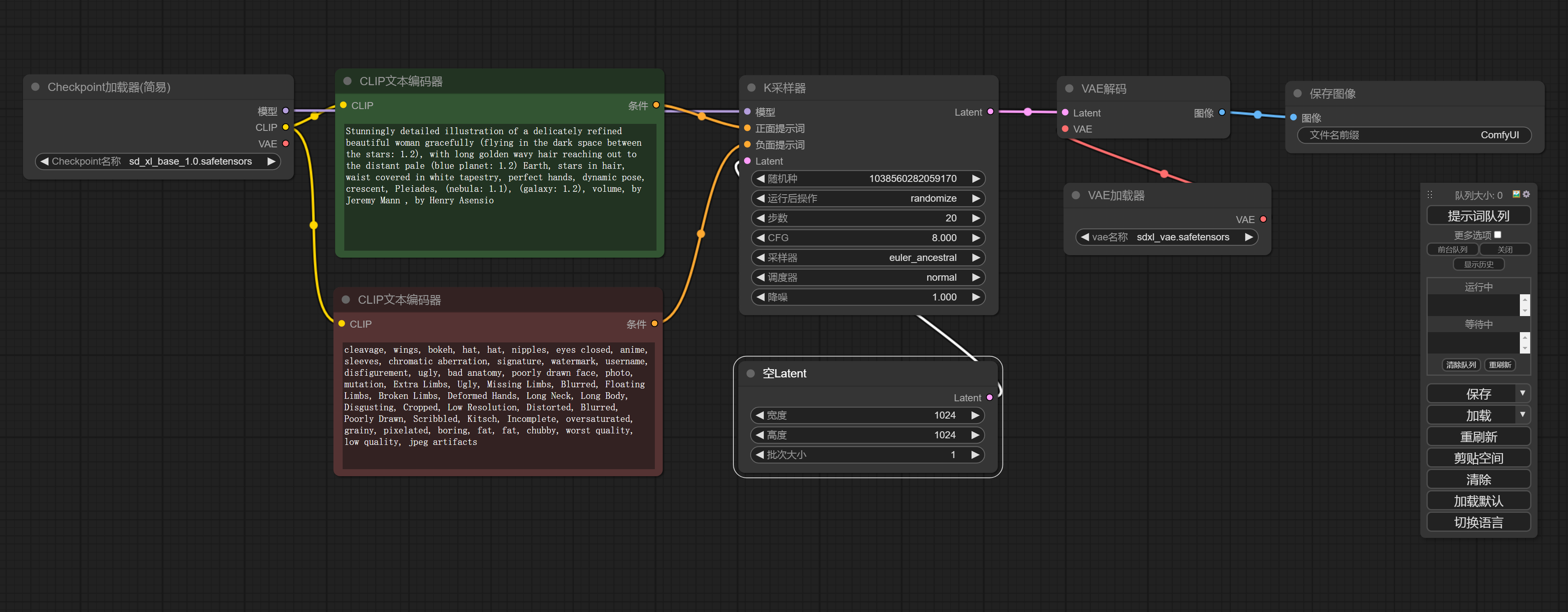Click the negative prompt text area

pyautogui.click(x=498, y=405)
